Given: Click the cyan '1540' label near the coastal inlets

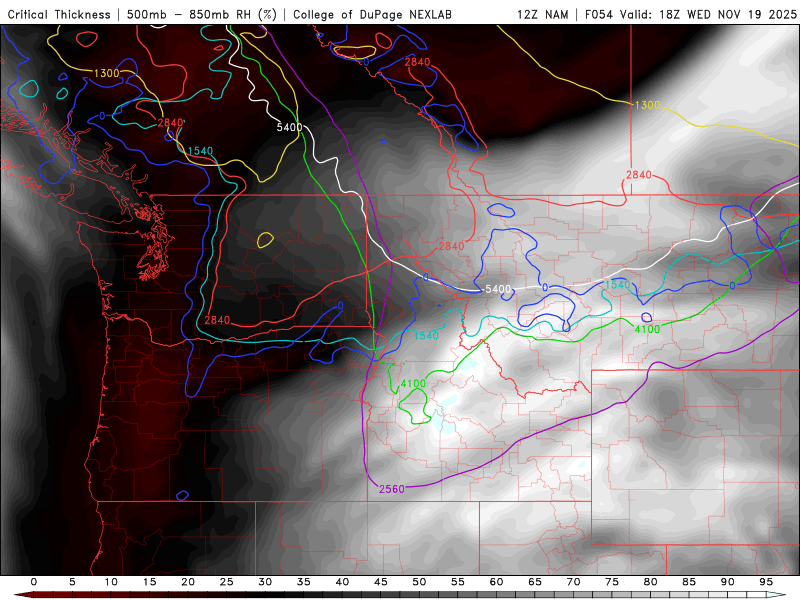Looking at the screenshot, I should click(x=200, y=151).
